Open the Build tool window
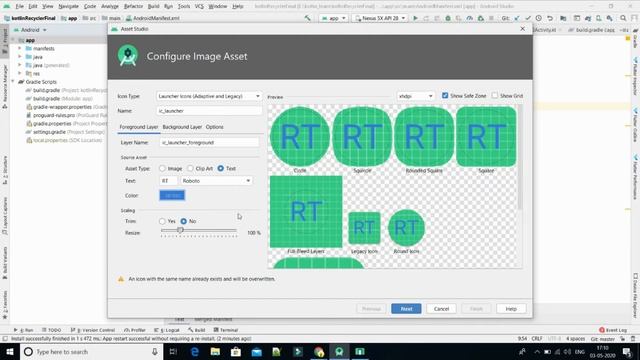 point(197,330)
